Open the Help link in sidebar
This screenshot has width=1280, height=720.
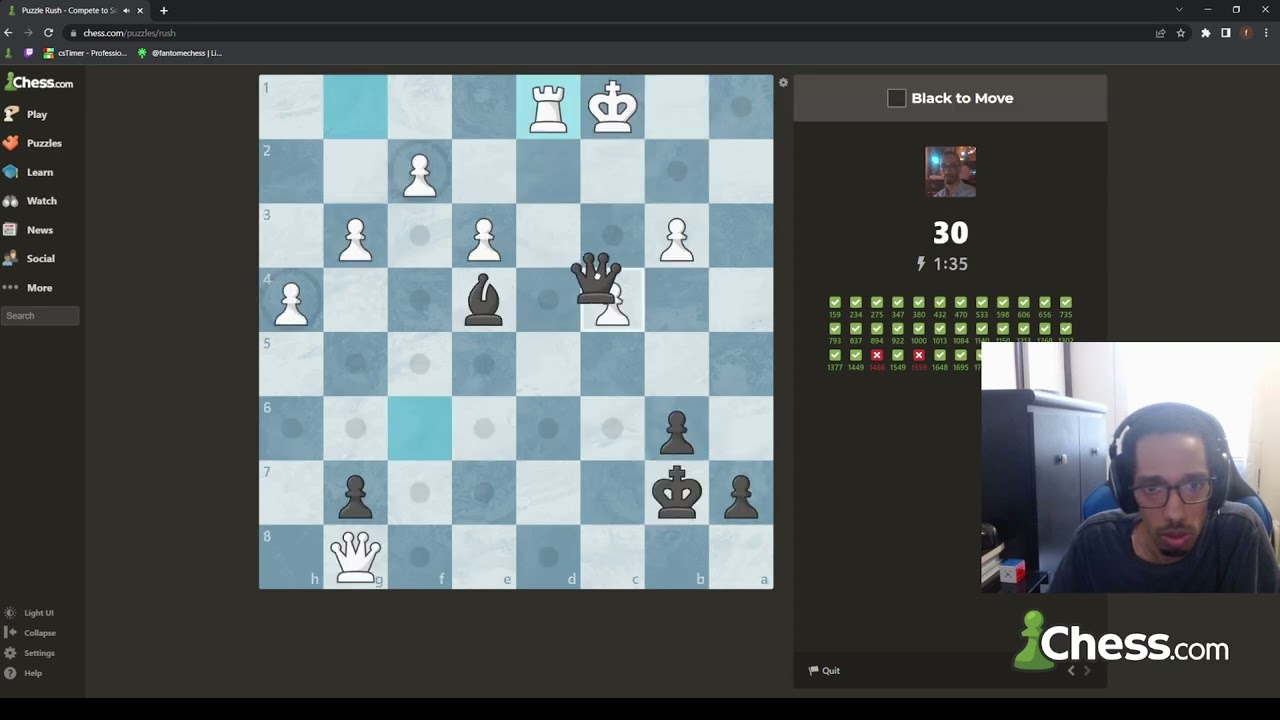[x=24, y=673]
